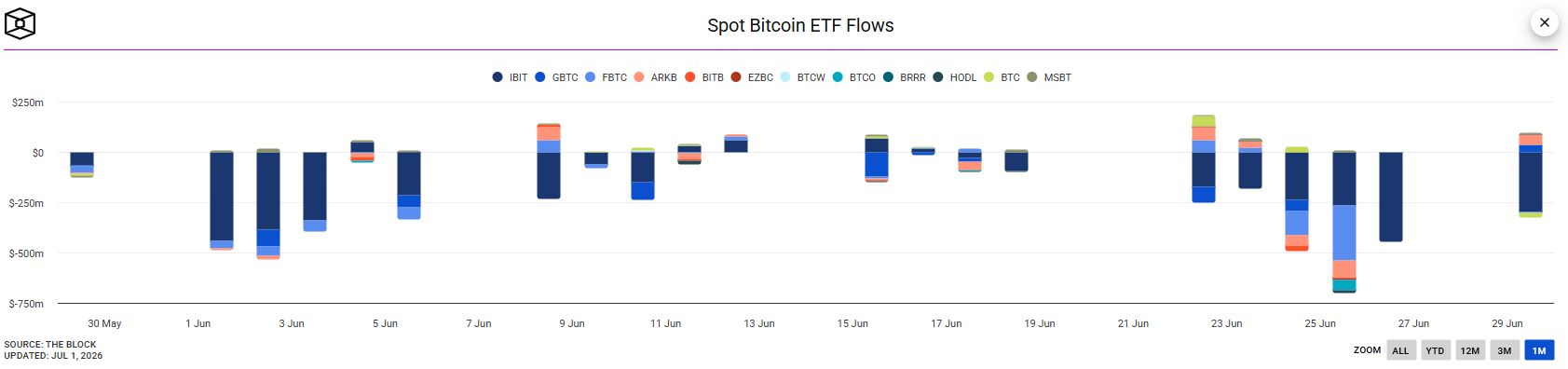Close the chart with the X button
The width and height of the screenshot is (1568, 369).
(x=1545, y=22)
